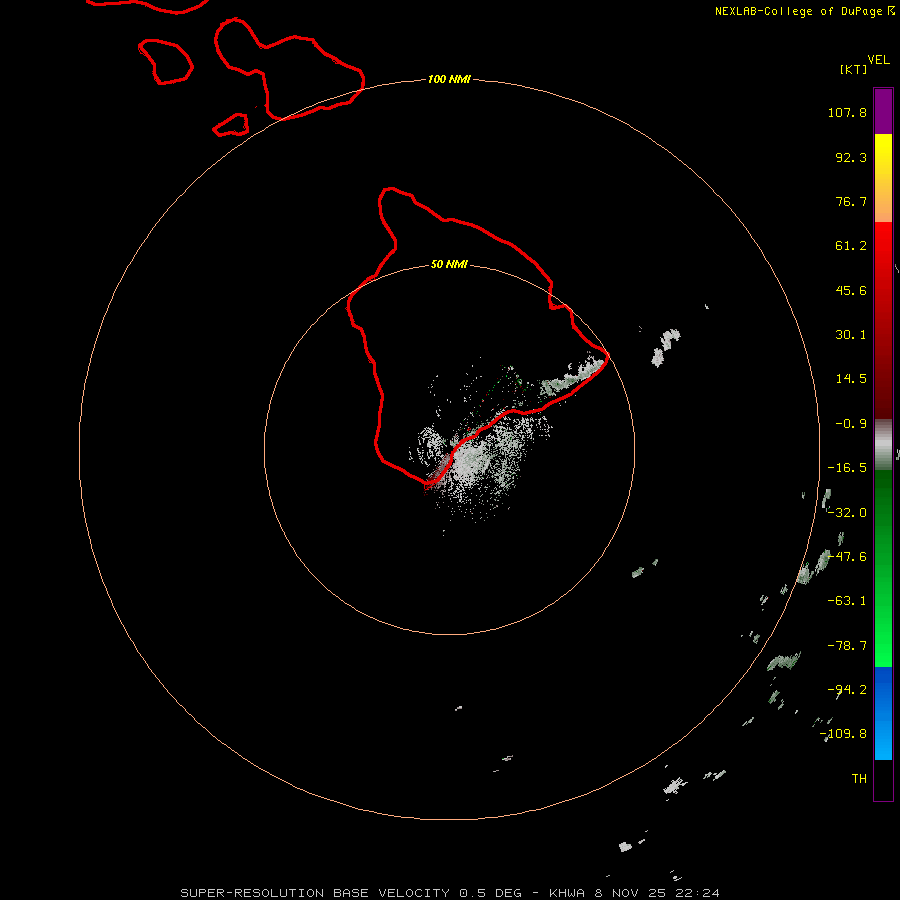Click the 107.8 velocity scale value

pyautogui.click(x=847, y=112)
